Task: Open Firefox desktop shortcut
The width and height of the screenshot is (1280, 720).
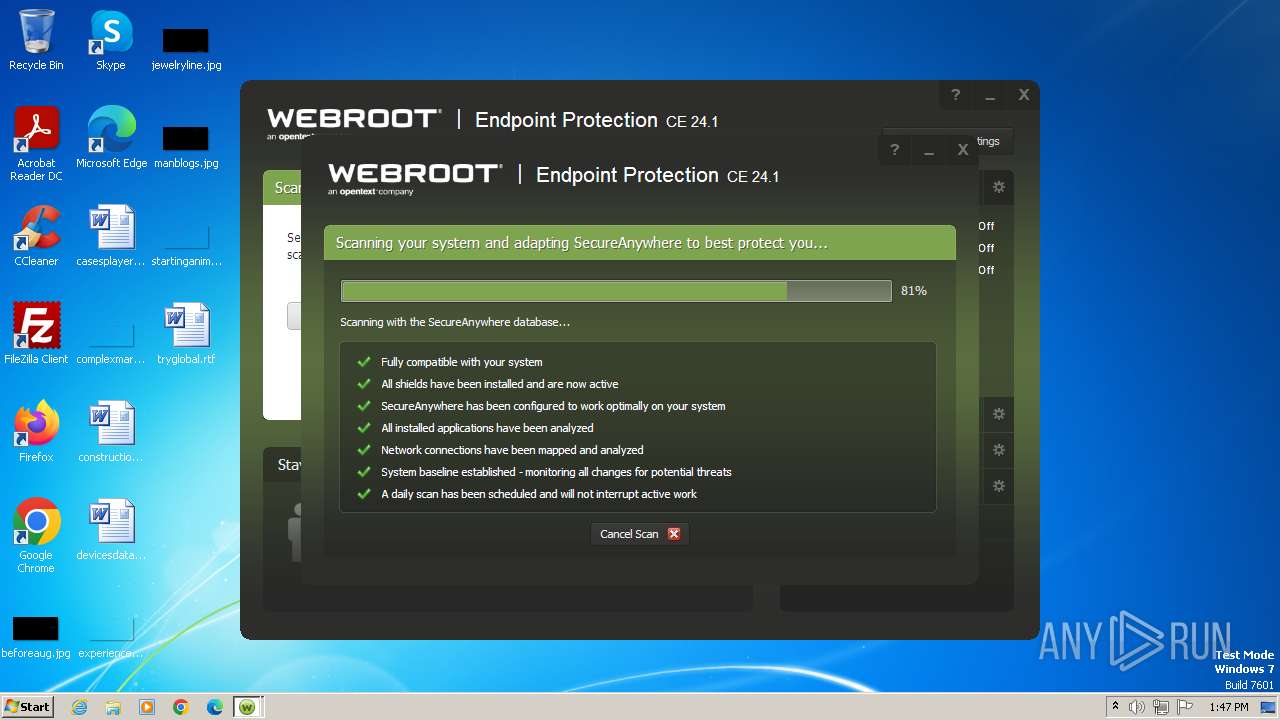Action: [36, 432]
